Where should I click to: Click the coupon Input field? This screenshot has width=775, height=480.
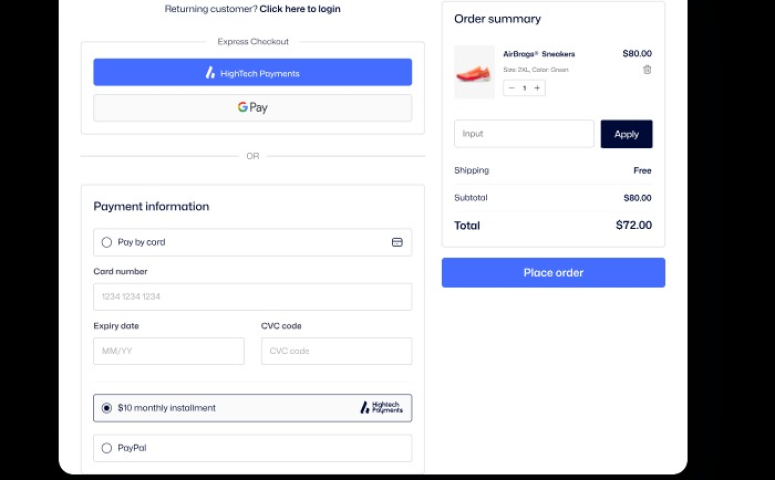524,133
